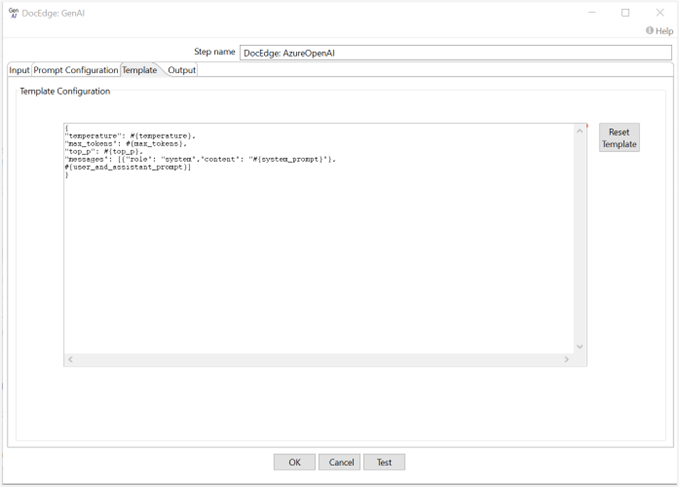Click the scroll left arrow of template editor
679x487 pixels.
[70, 359]
